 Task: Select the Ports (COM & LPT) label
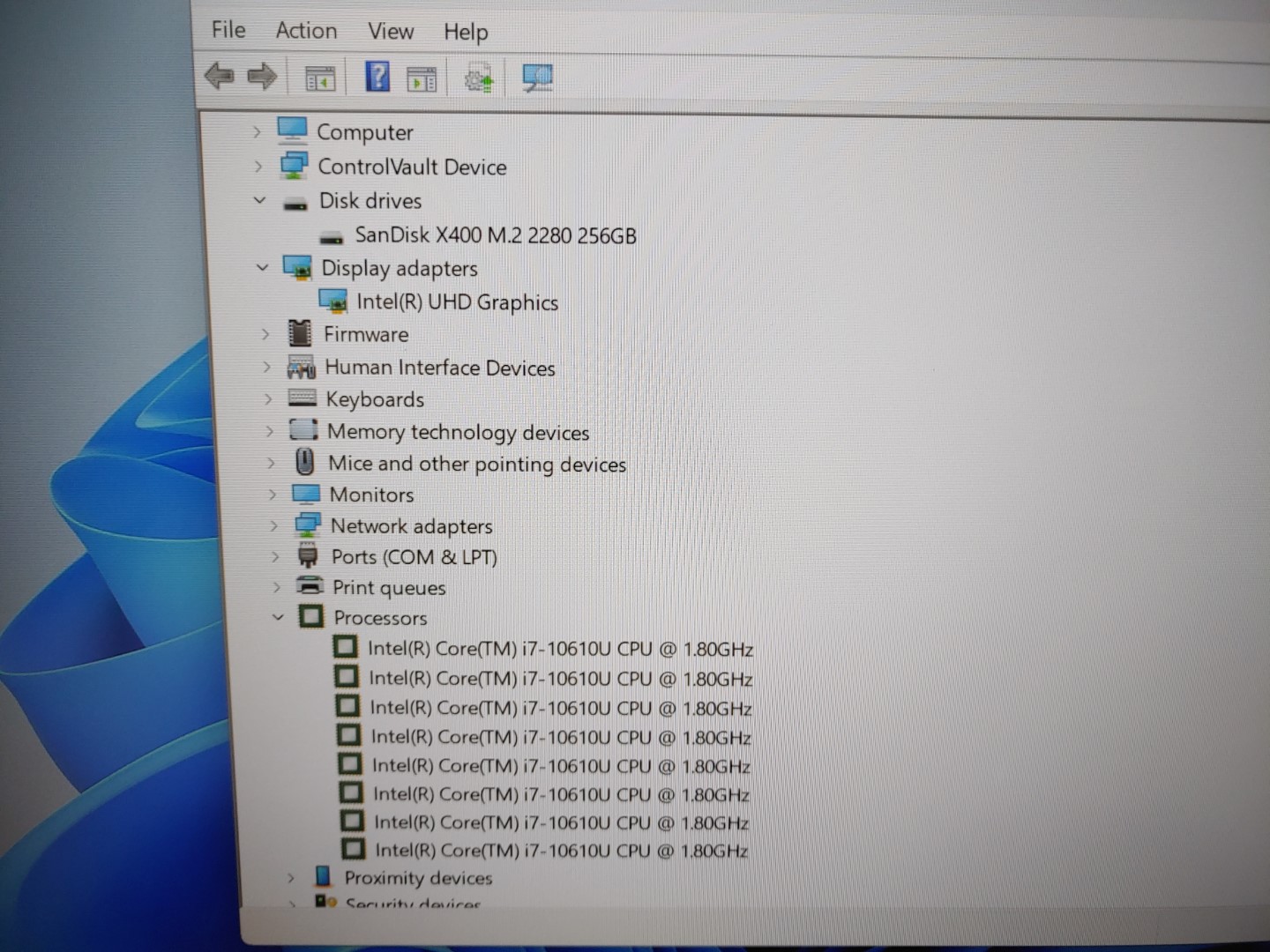[x=415, y=557]
